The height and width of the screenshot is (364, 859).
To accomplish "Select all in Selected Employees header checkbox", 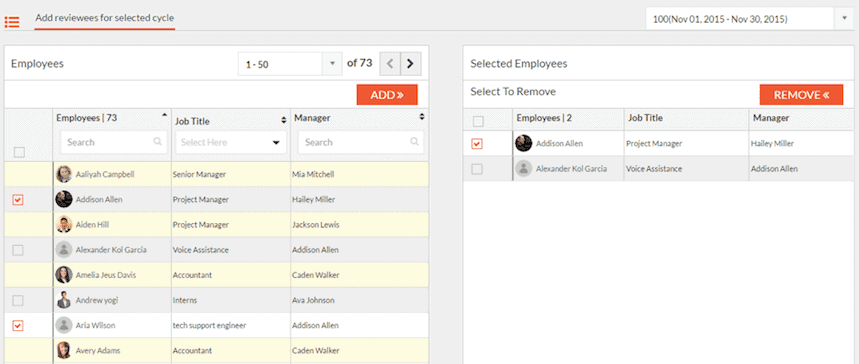I will tap(478, 121).
